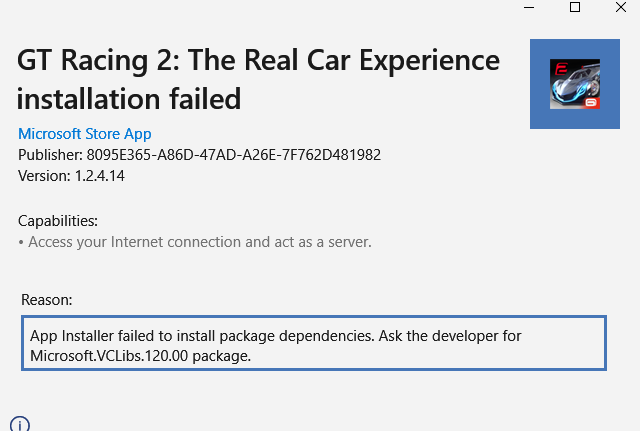This screenshot has height=431, width=640.
Task: Click the 'Reason:' label
Action: pyautogui.click(x=47, y=300)
